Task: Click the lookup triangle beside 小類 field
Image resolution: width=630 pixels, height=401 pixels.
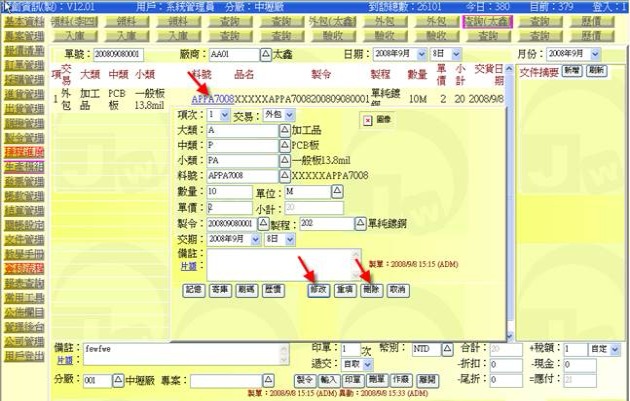Action: coord(283,160)
